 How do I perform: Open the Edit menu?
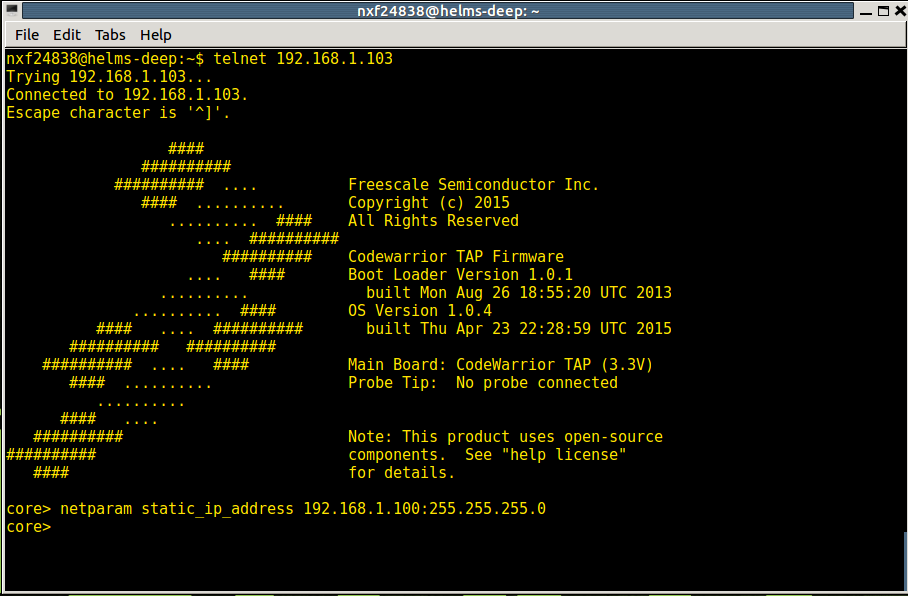point(67,35)
